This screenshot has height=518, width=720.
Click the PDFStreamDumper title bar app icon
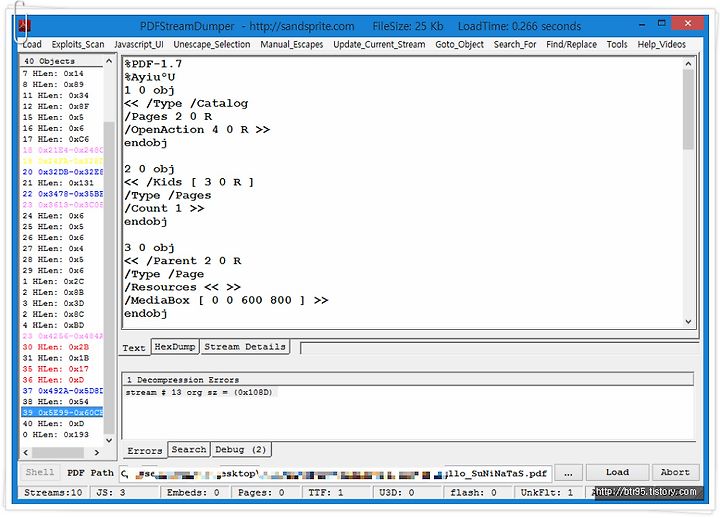(24, 26)
